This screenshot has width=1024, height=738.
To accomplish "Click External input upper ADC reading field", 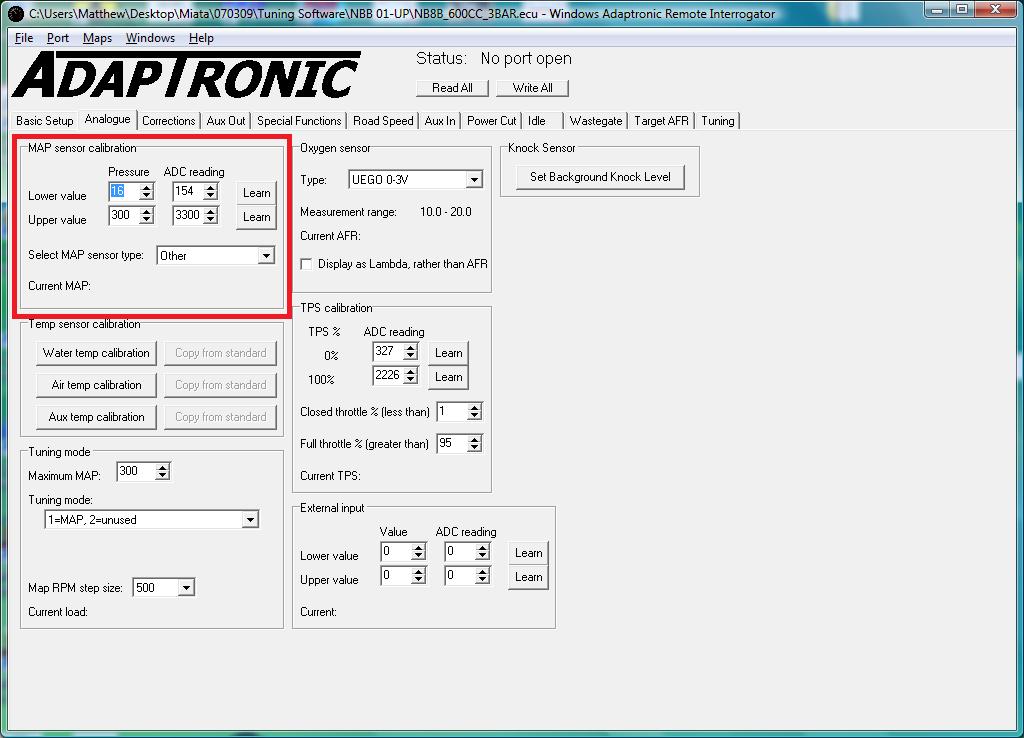I will (460, 576).
